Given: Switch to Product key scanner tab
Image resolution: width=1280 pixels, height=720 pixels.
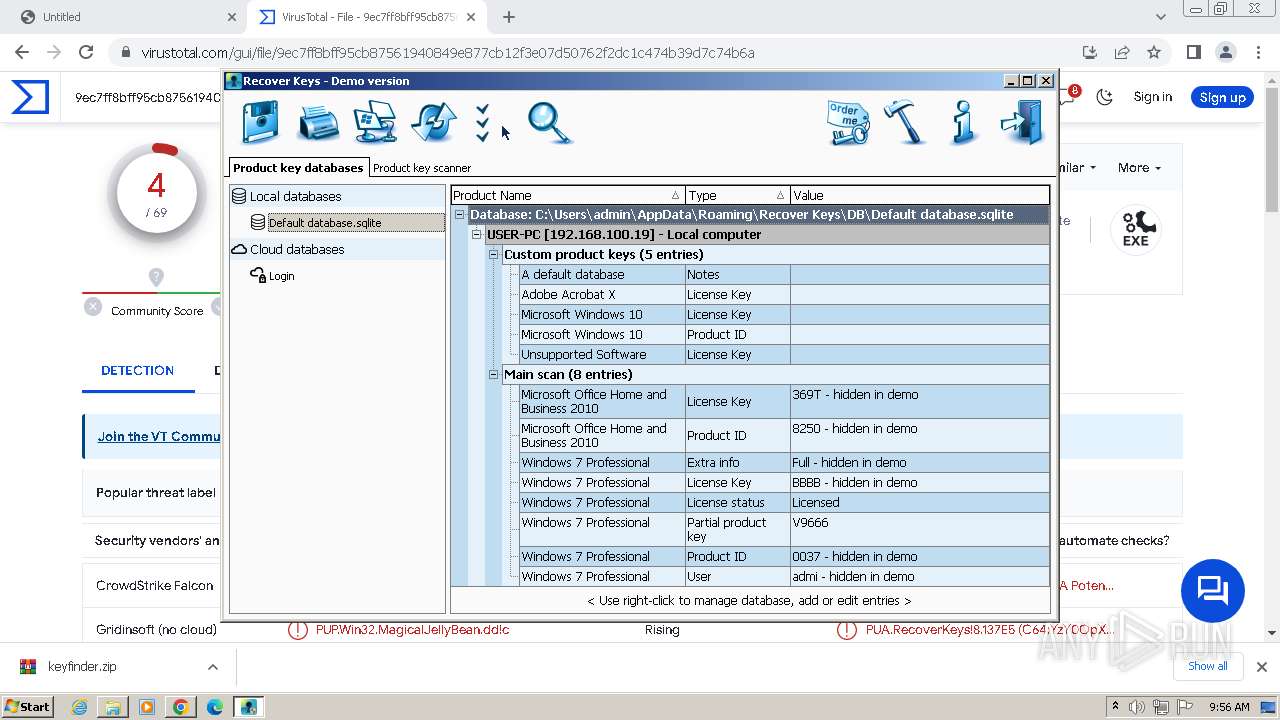Looking at the screenshot, I should point(422,168).
